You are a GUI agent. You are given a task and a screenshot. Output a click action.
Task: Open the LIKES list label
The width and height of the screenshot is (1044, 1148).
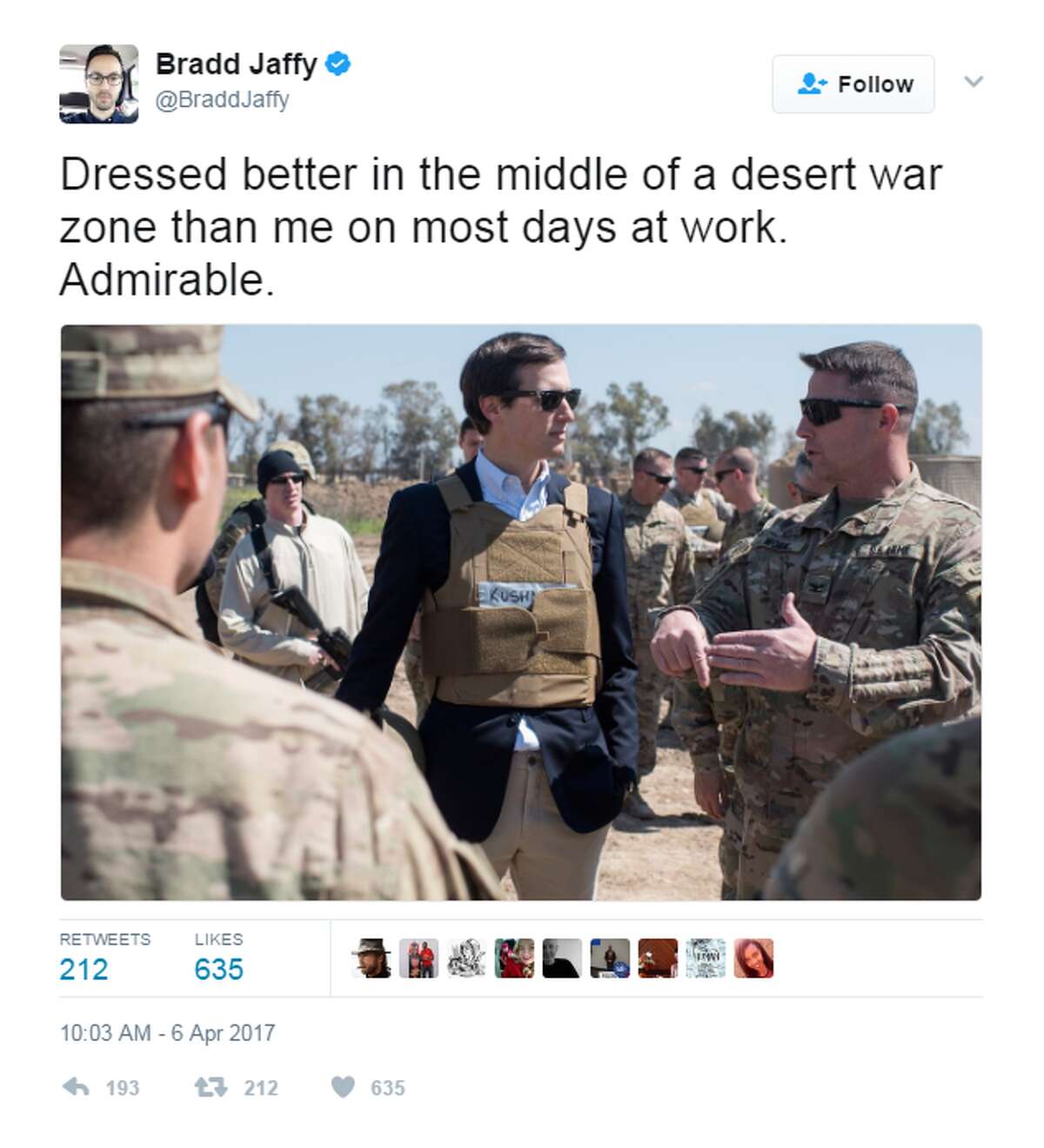point(217,940)
